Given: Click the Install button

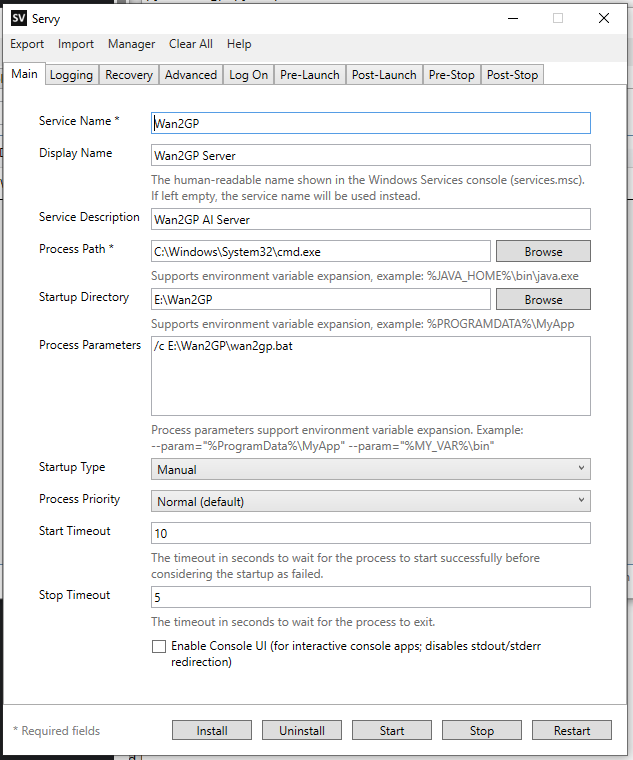Looking at the screenshot, I should pos(212,730).
